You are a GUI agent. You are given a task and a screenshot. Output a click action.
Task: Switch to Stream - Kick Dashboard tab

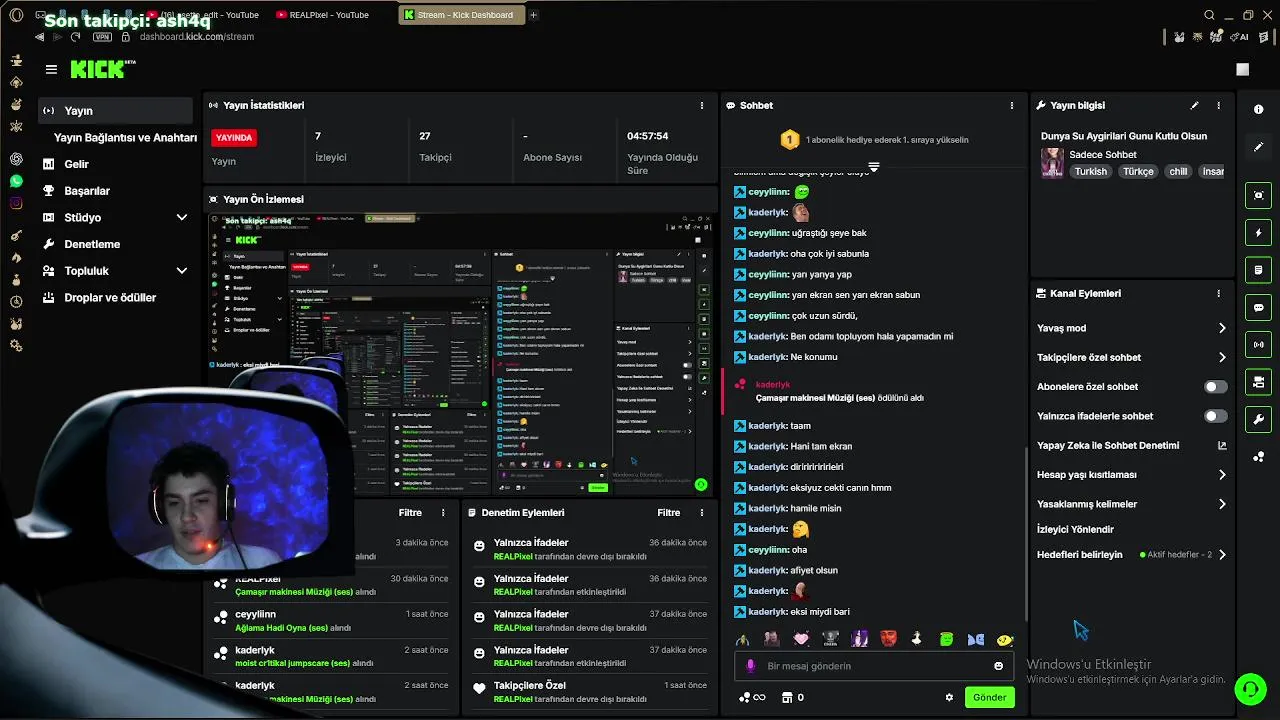coord(459,15)
